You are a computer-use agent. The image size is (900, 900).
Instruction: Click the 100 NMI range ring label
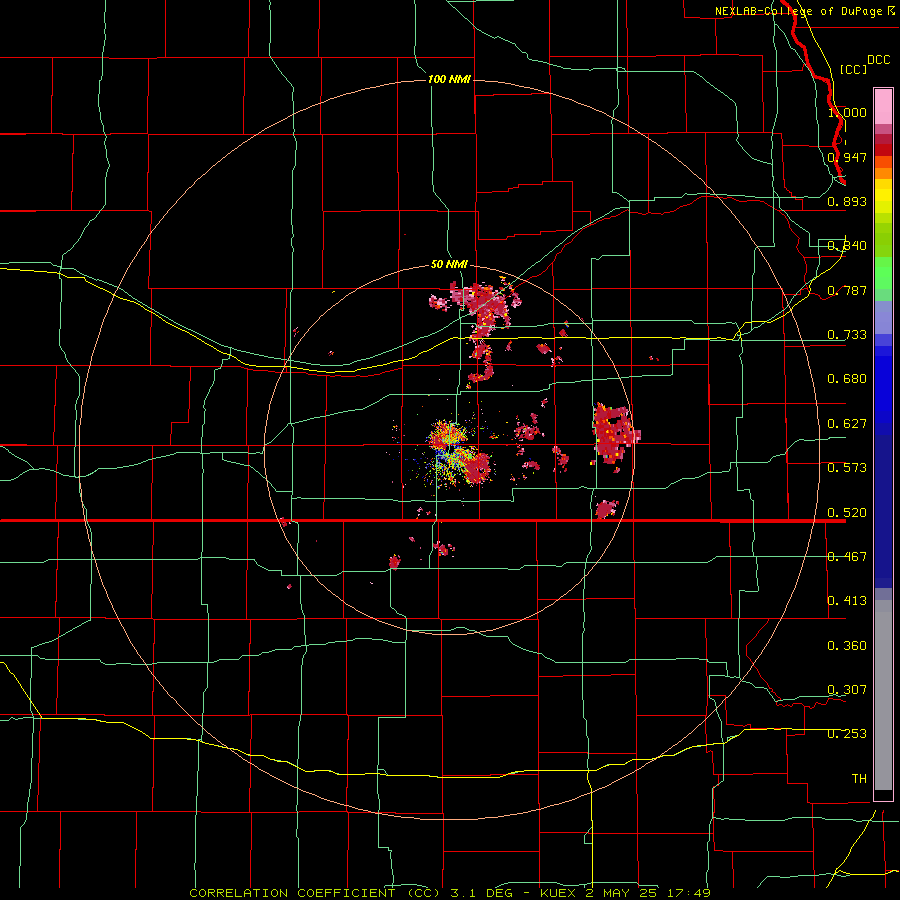[449, 79]
